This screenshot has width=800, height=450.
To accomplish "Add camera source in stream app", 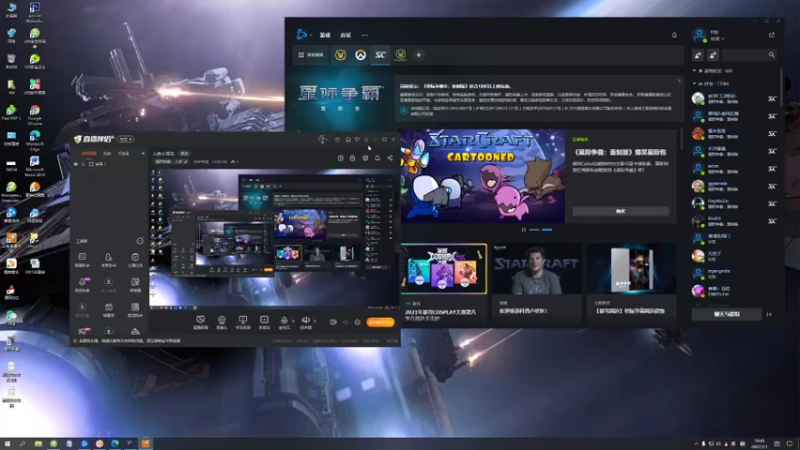I will [x=221, y=322].
